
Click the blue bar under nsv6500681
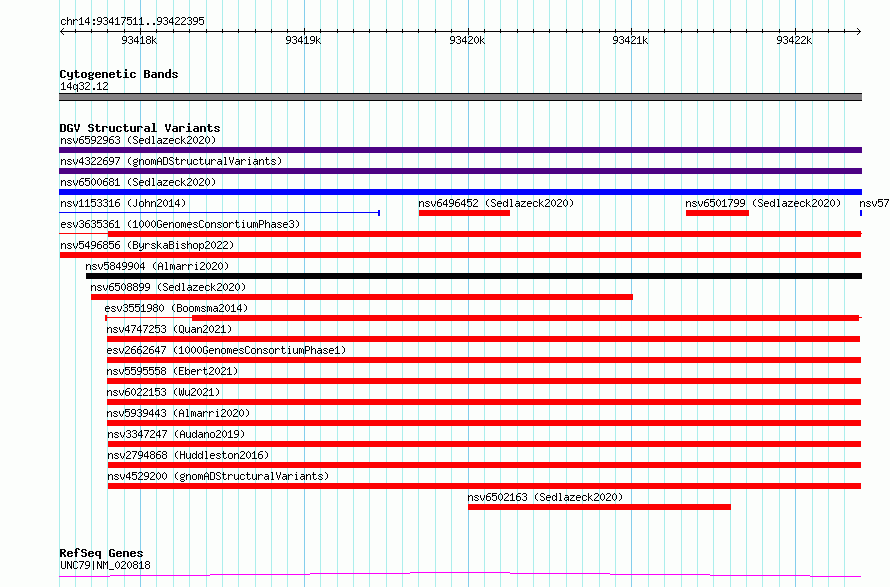click(x=460, y=192)
